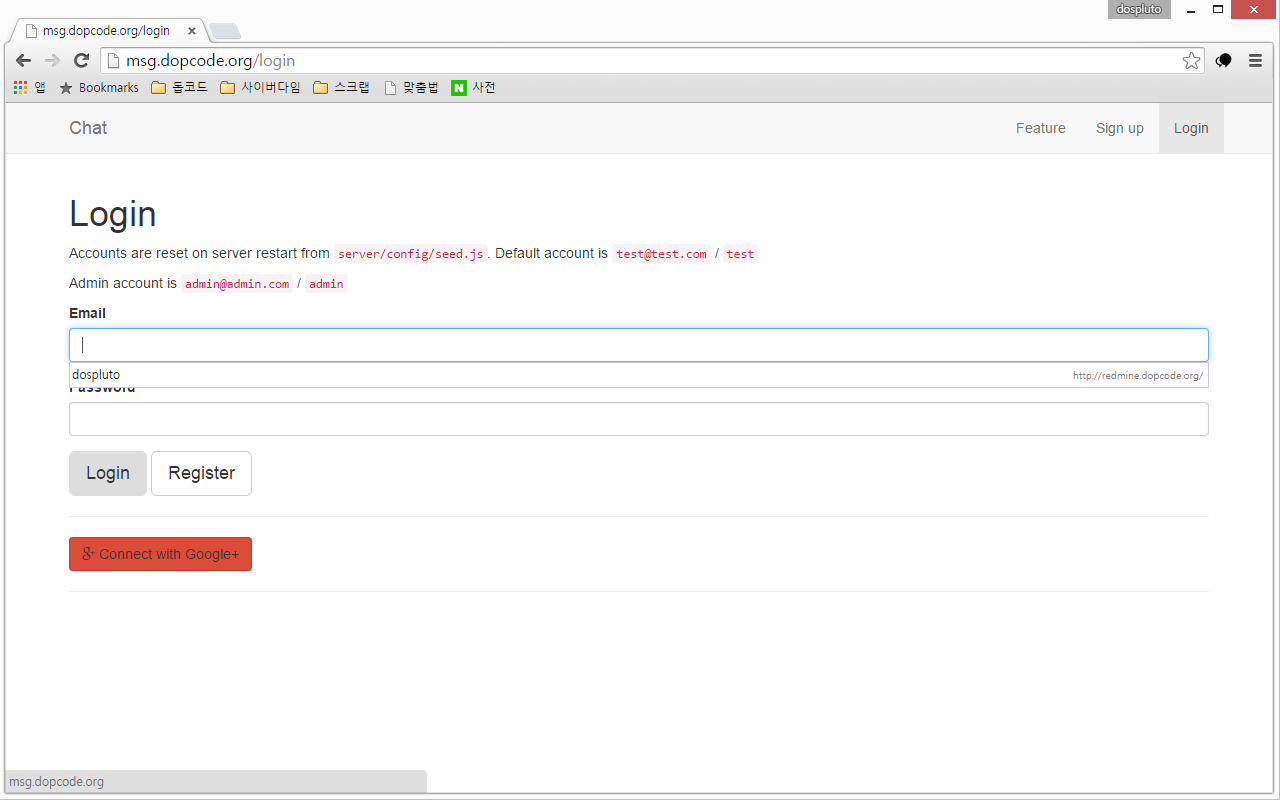Viewport: 1280px width, 800px height.
Task: Open the chat bubble extension icon
Action: point(1223,61)
